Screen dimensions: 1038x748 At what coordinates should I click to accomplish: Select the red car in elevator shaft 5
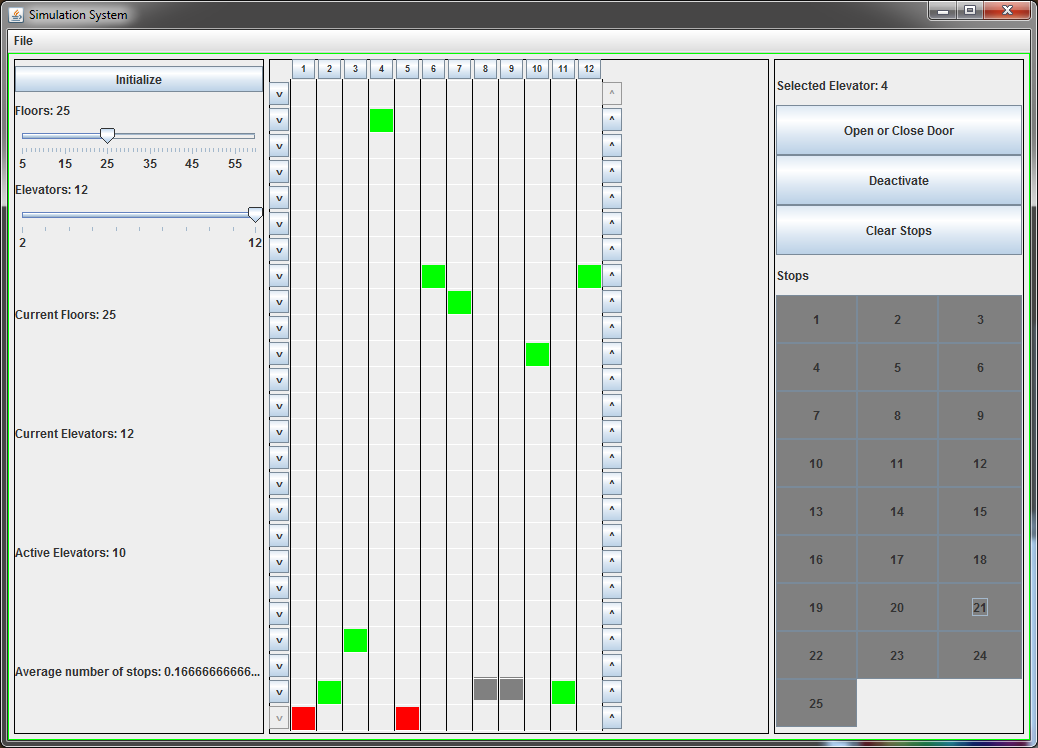pos(407,718)
